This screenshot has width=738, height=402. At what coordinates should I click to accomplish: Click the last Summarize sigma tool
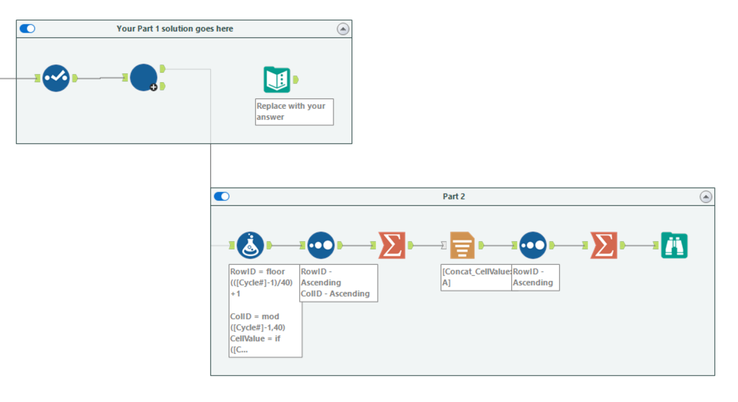pyautogui.click(x=603, y=245)
